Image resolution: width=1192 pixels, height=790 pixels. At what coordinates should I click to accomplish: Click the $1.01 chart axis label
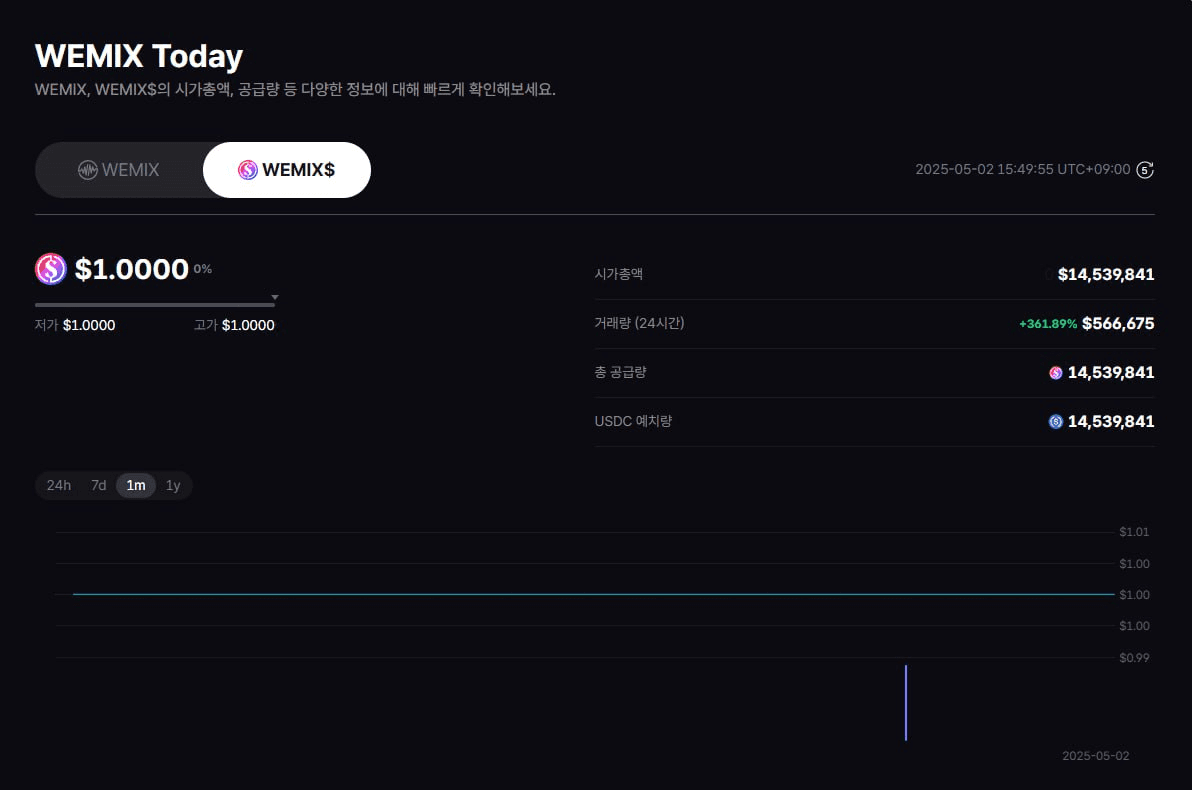1134,532
